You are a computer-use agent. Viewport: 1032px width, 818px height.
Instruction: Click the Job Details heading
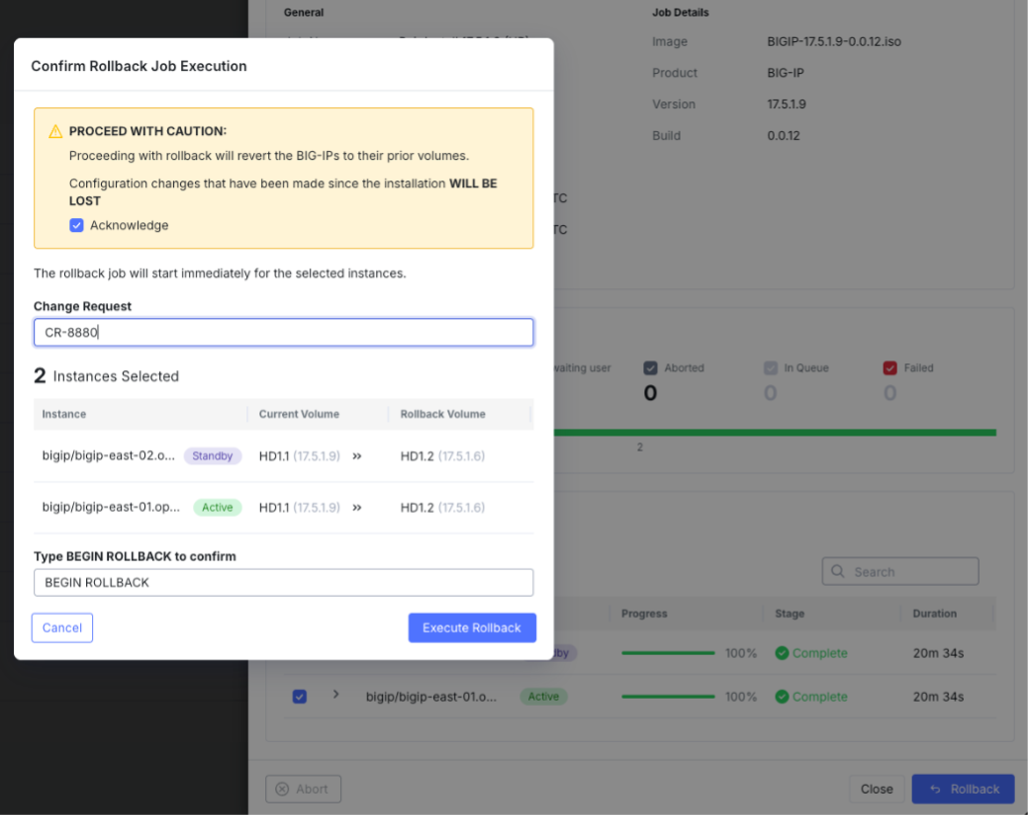tap(682, 13)
